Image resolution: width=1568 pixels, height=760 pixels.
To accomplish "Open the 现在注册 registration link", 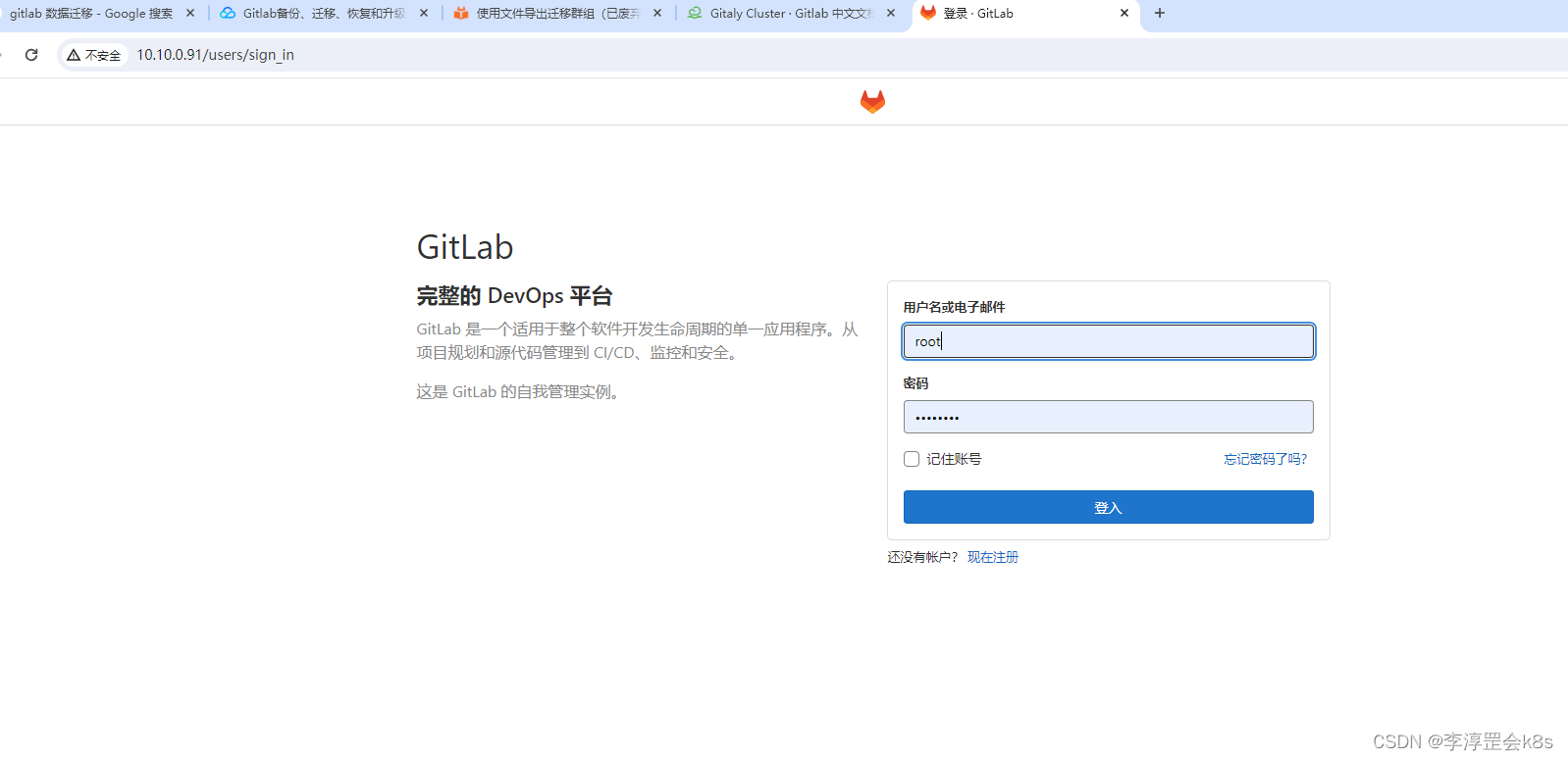I will point(993,557).
